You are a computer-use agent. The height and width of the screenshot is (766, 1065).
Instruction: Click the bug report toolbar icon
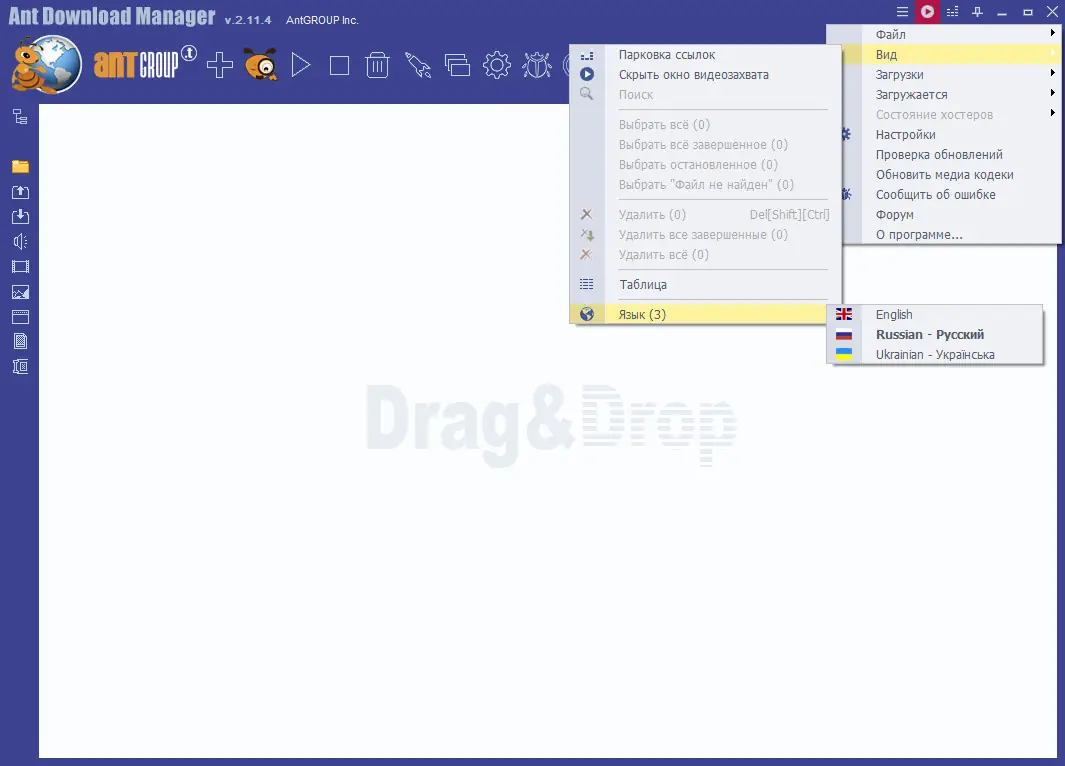(x=537, y=64)
